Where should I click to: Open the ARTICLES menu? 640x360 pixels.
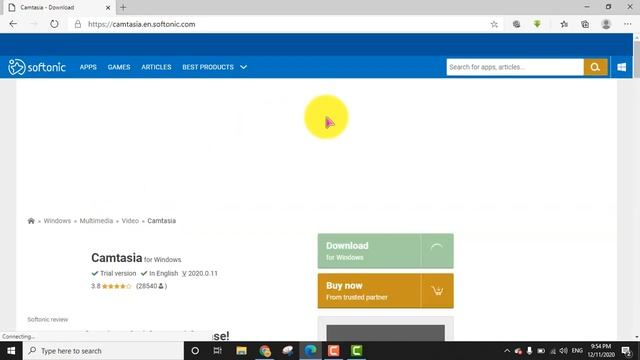tap(156, 67)
